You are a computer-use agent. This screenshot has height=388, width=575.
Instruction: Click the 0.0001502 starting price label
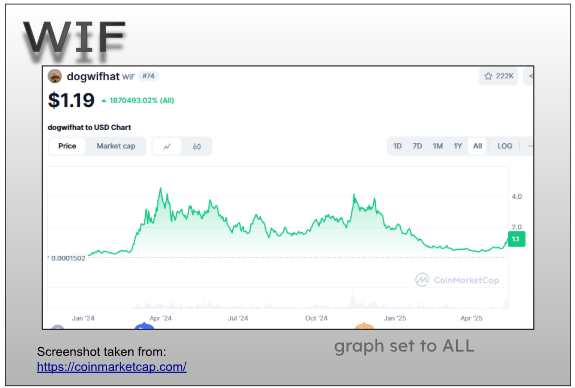point(68,258)
